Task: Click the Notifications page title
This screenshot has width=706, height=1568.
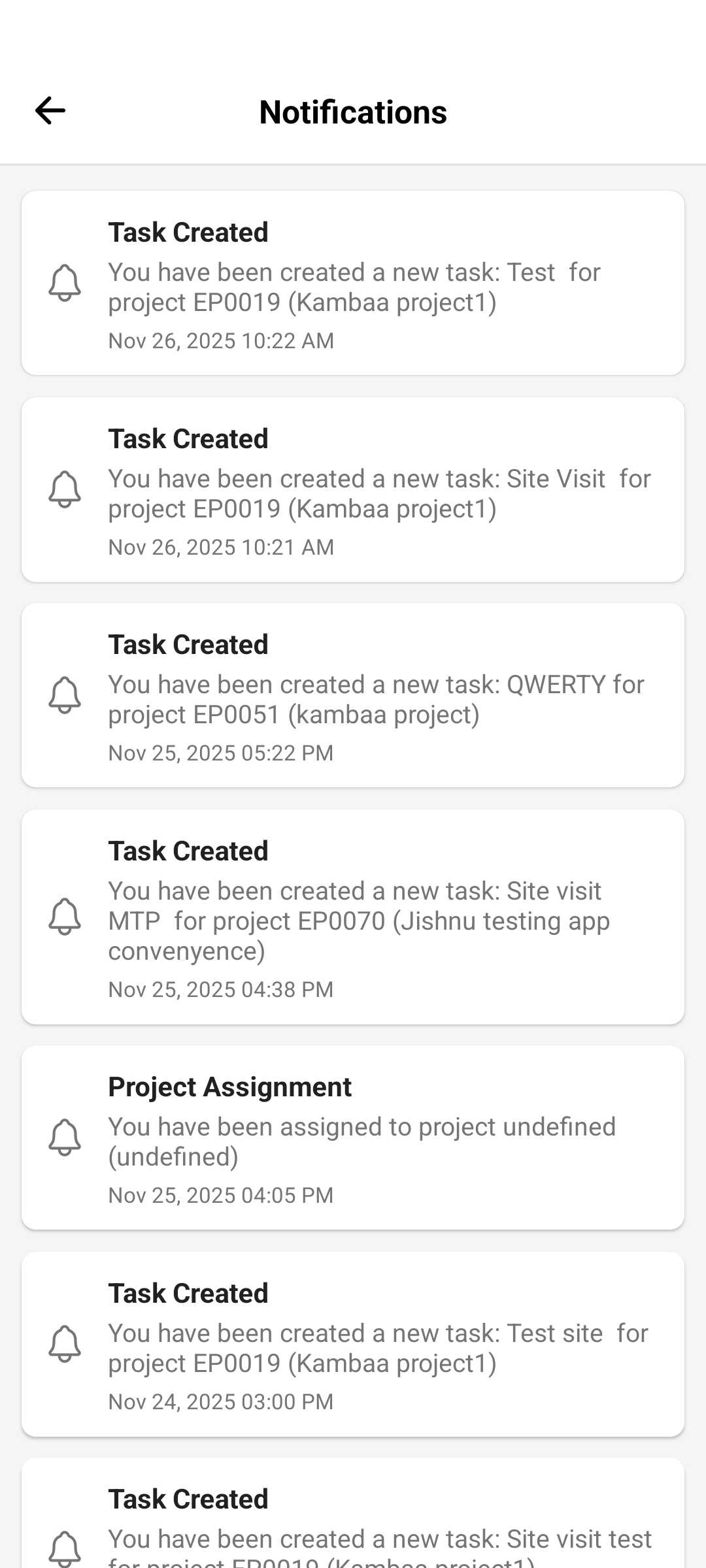Action: click(353, 112)
